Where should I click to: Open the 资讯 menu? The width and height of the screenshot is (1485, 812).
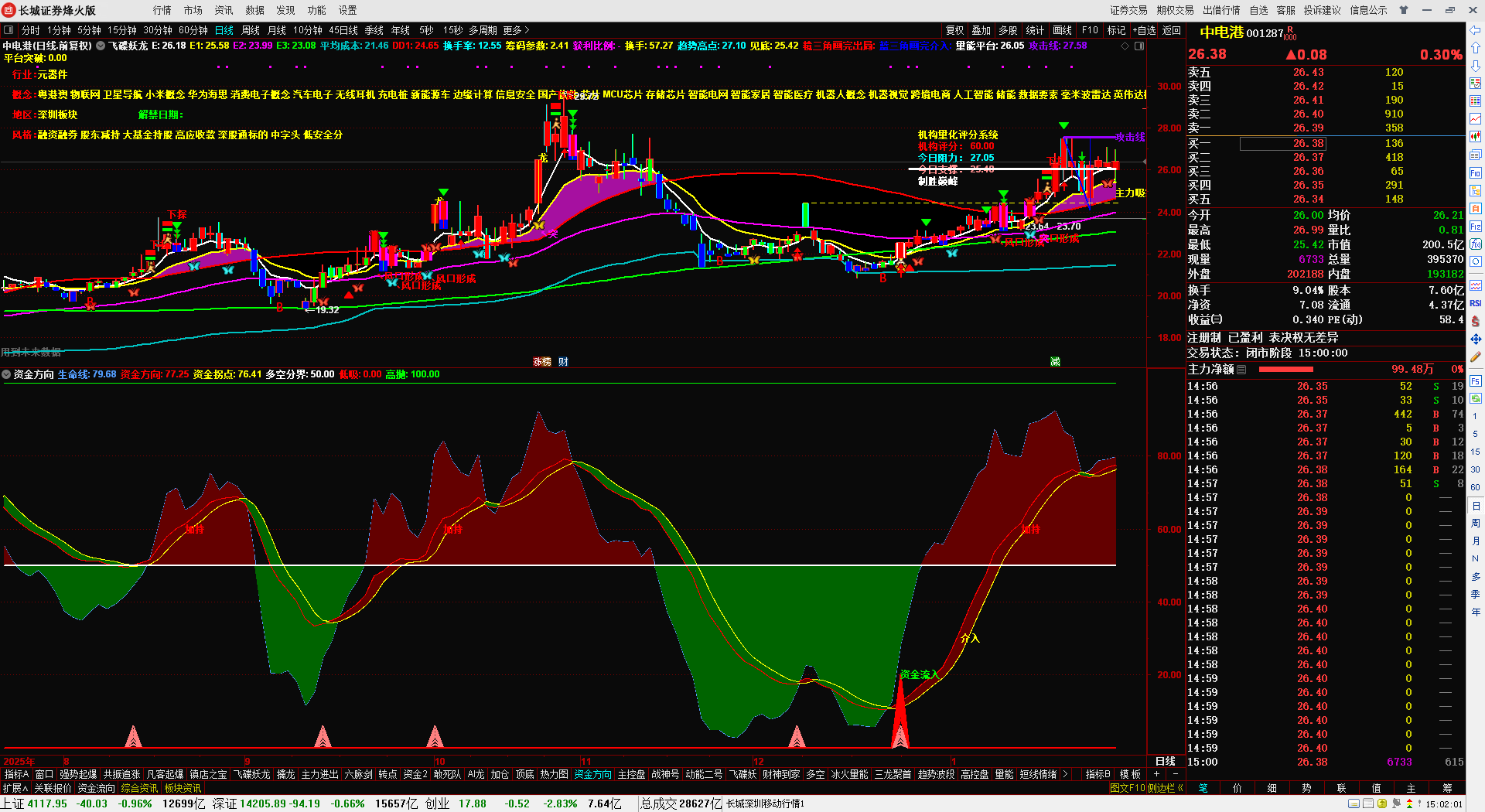click(224, 10)
